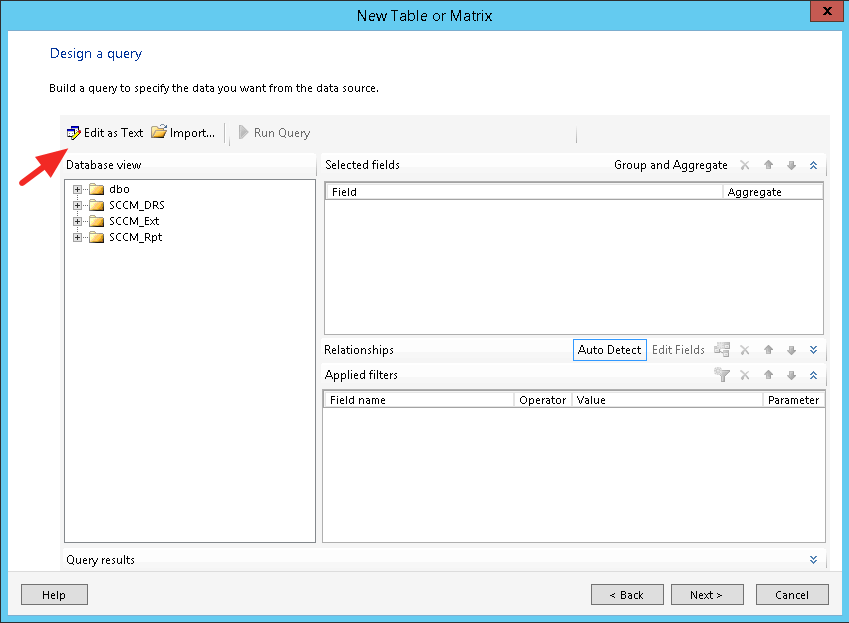Expand the Relationships panel chevron
Image resolution: width=849 pixels, height=623 pixels.
point(813,350)
